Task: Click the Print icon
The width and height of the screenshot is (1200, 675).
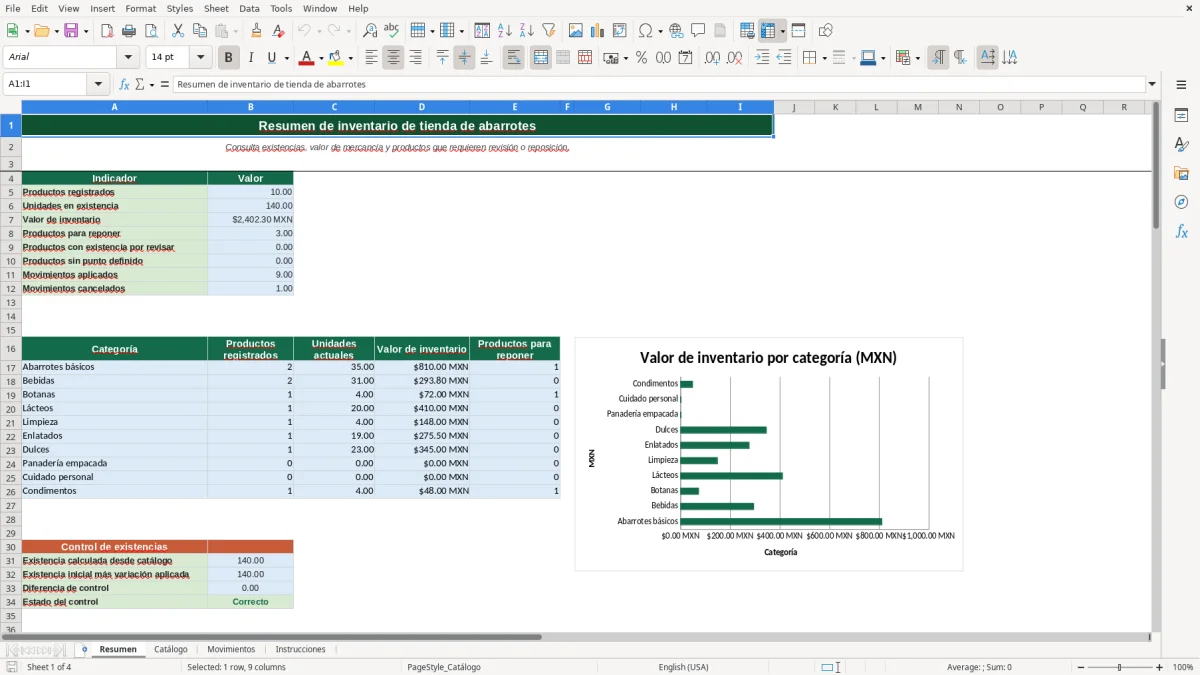Action: 129,31
